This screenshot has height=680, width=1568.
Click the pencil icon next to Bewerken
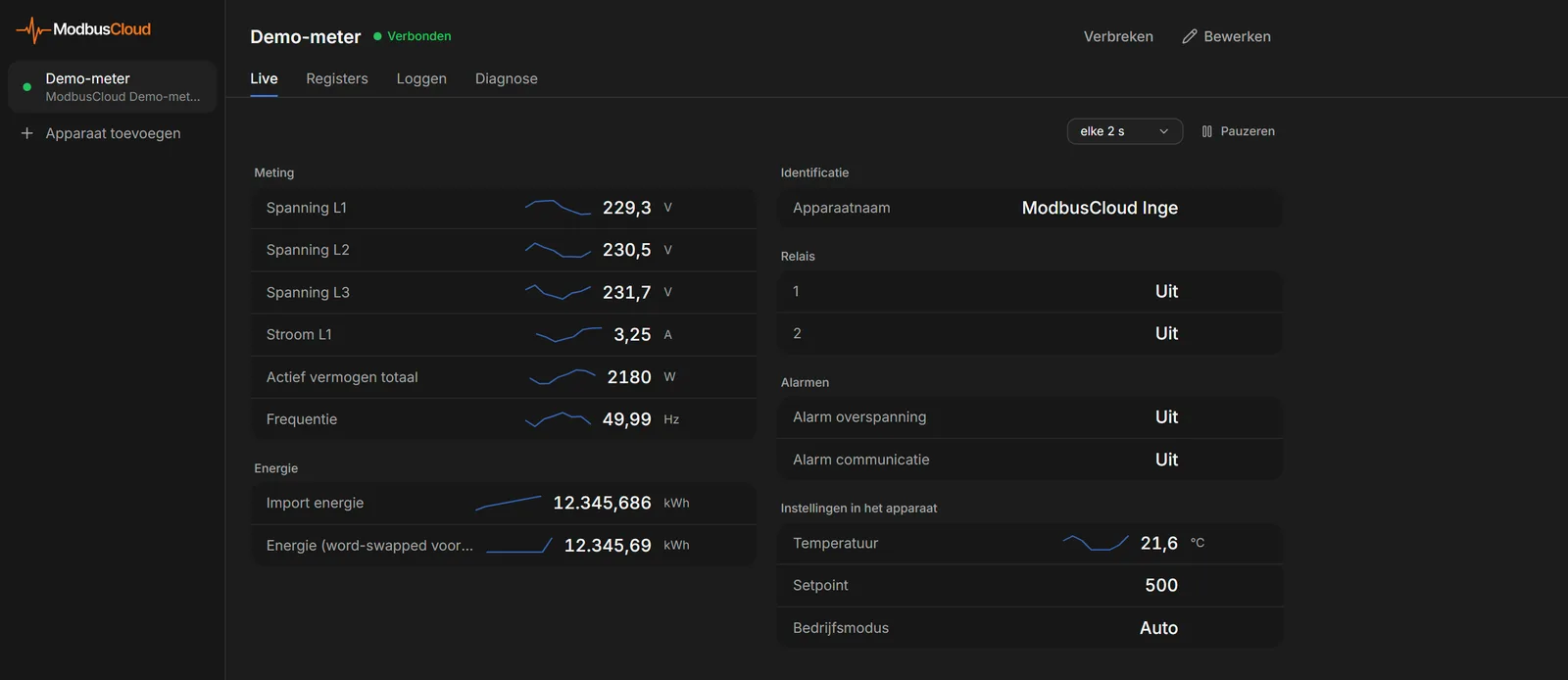pos(1190,36)
